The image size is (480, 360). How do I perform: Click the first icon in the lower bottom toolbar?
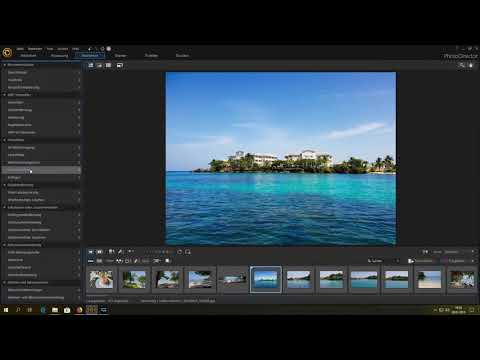91,261
